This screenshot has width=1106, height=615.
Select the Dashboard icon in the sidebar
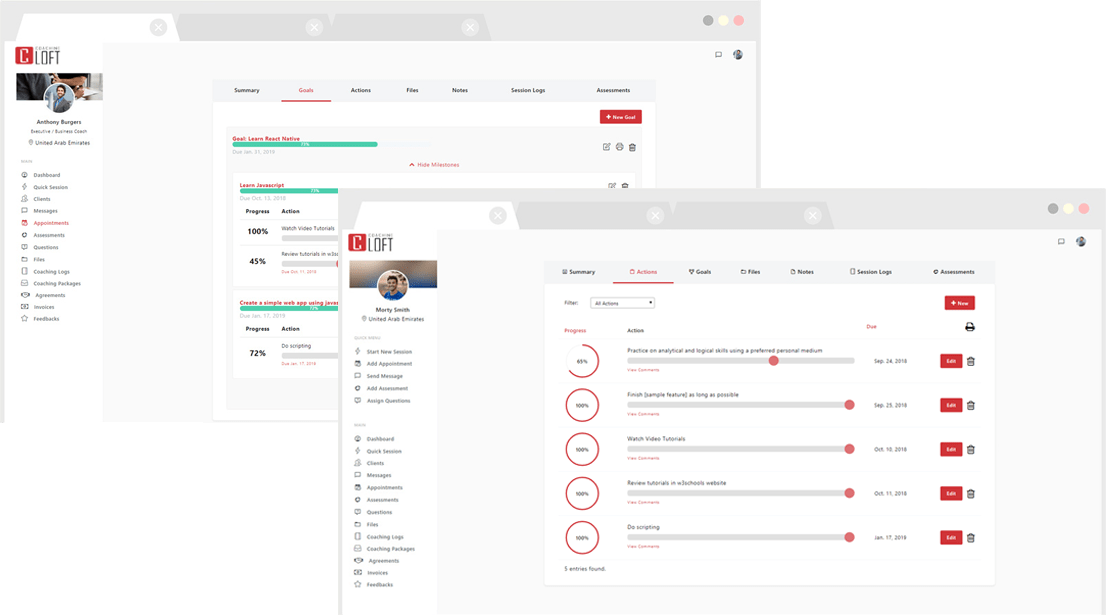pyautogui.click(x=357, y=439)
